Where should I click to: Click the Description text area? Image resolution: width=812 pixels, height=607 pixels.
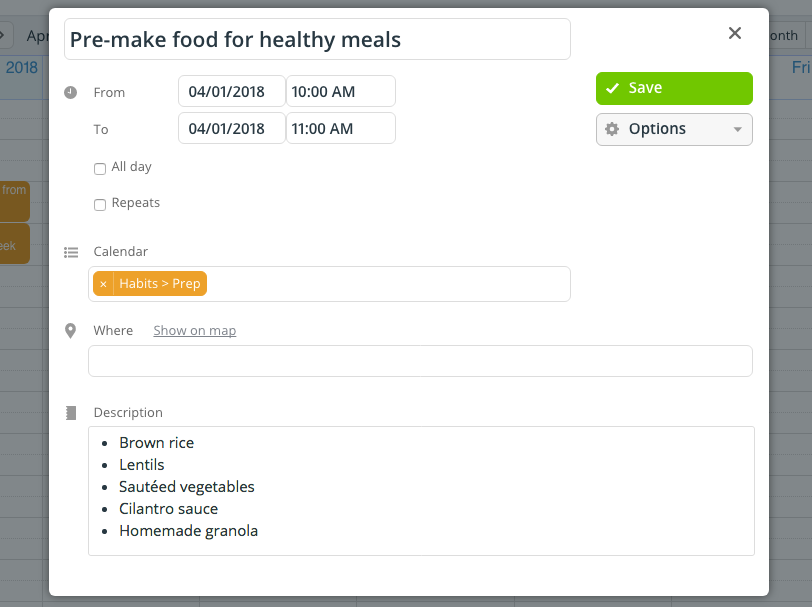tap(420, 490)
